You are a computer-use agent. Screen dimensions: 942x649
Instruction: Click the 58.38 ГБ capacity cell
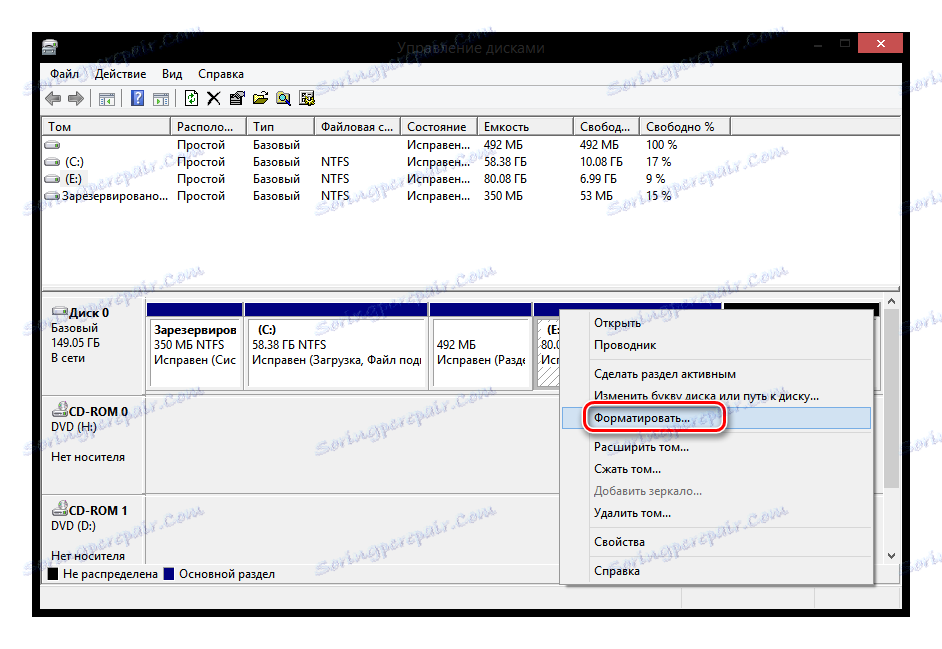[x=505, y=162]
